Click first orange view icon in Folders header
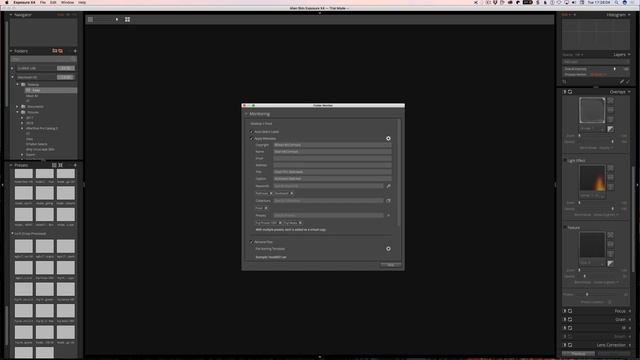The image size is (640, 360). (x=54, y=51)
